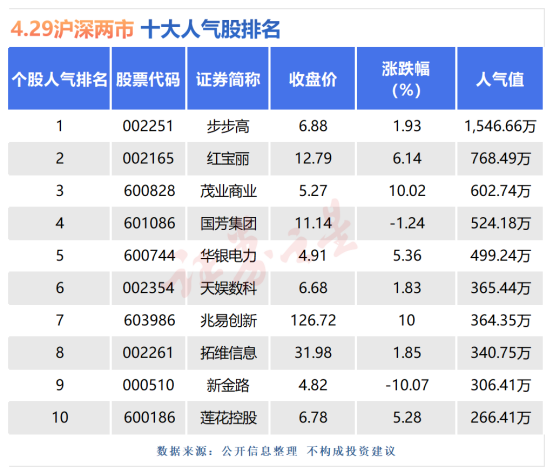Select the stock name 兆易创新
553x476 pixels.
pos(228,321)
